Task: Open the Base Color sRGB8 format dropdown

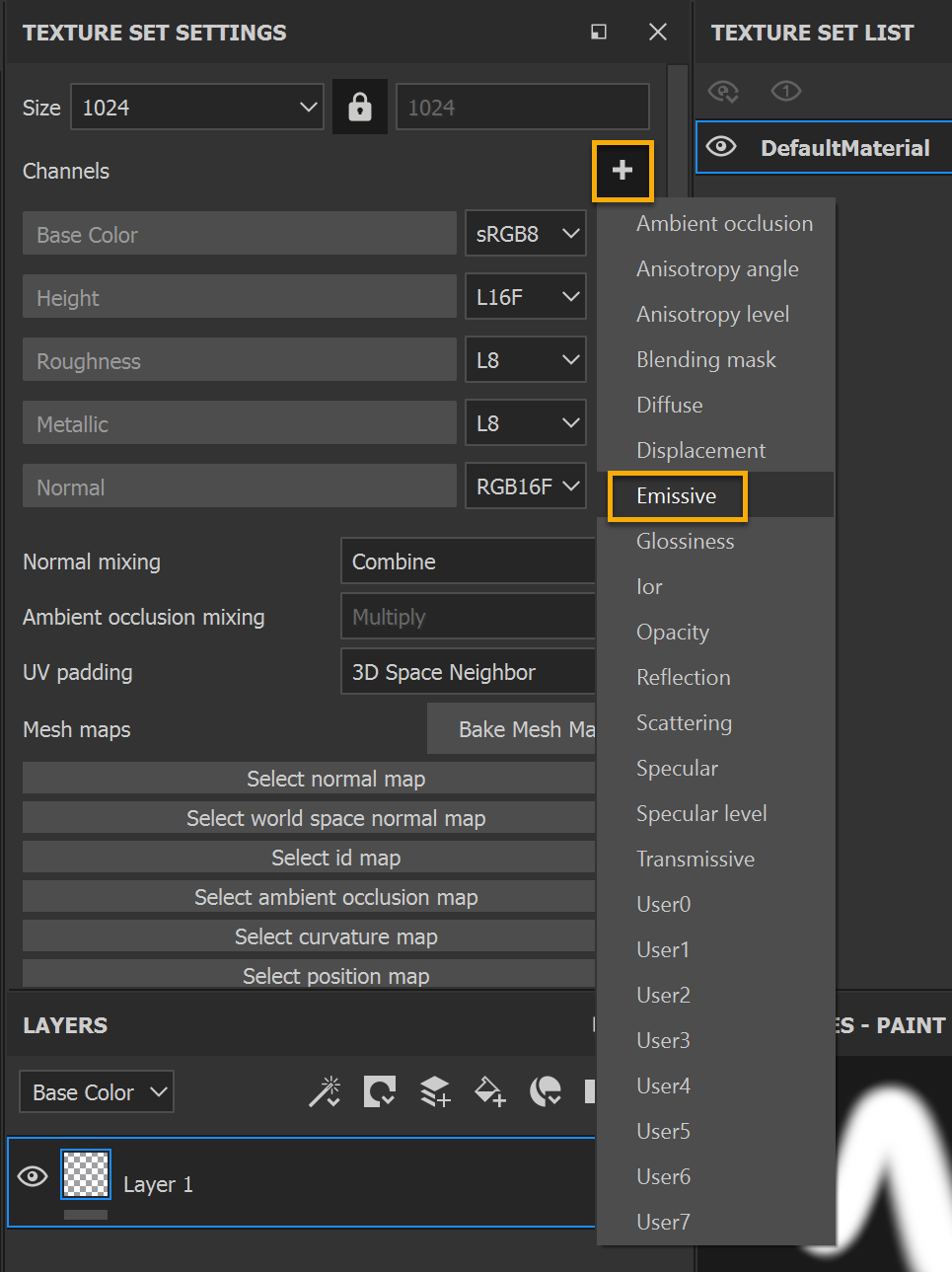Action: 526,235
